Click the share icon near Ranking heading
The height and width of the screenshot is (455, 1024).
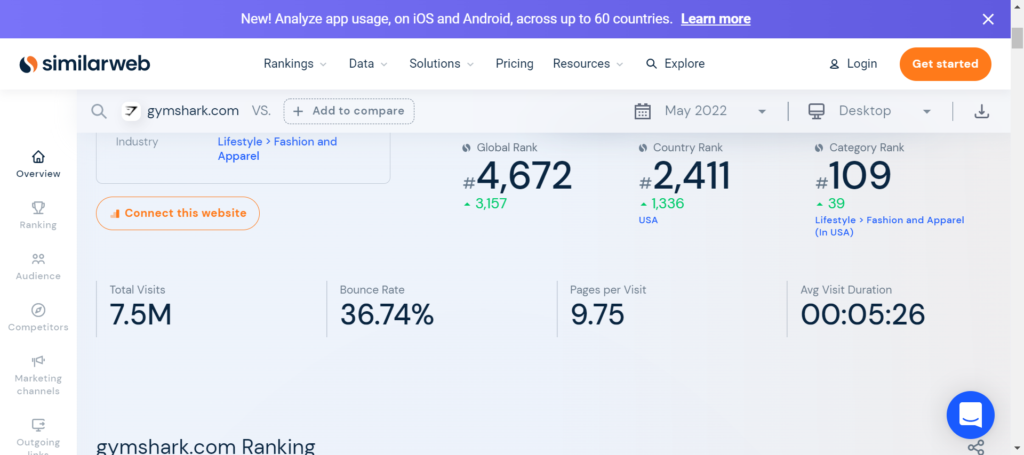click(x=976, y=447)
